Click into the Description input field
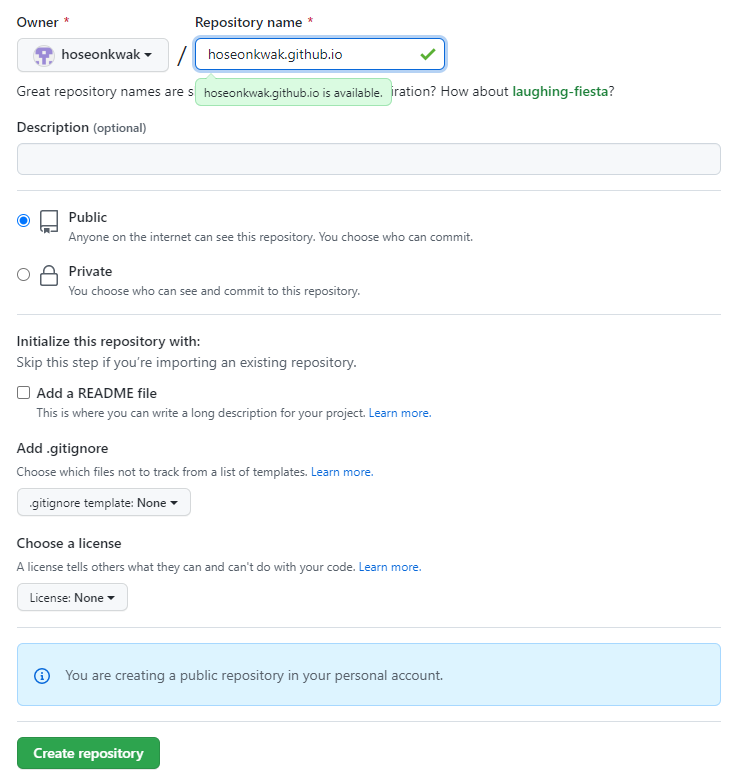 click(x=368, y=159)
